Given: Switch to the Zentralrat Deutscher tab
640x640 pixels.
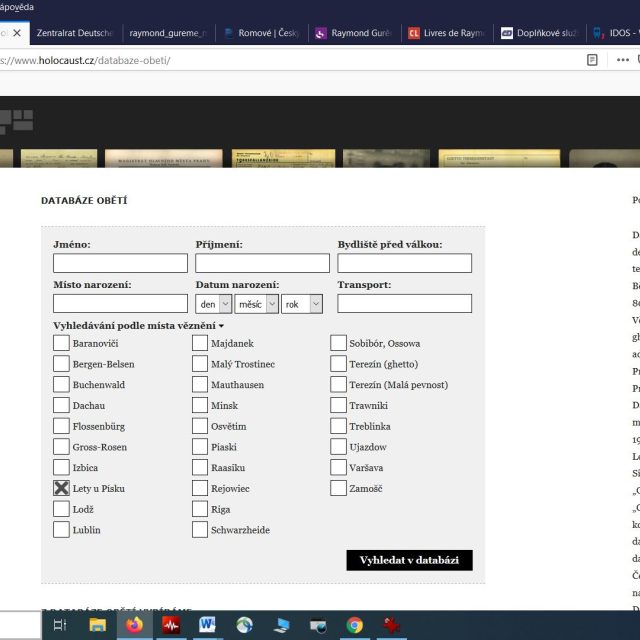Looking at the screenshot, I should tap(75, 32).
